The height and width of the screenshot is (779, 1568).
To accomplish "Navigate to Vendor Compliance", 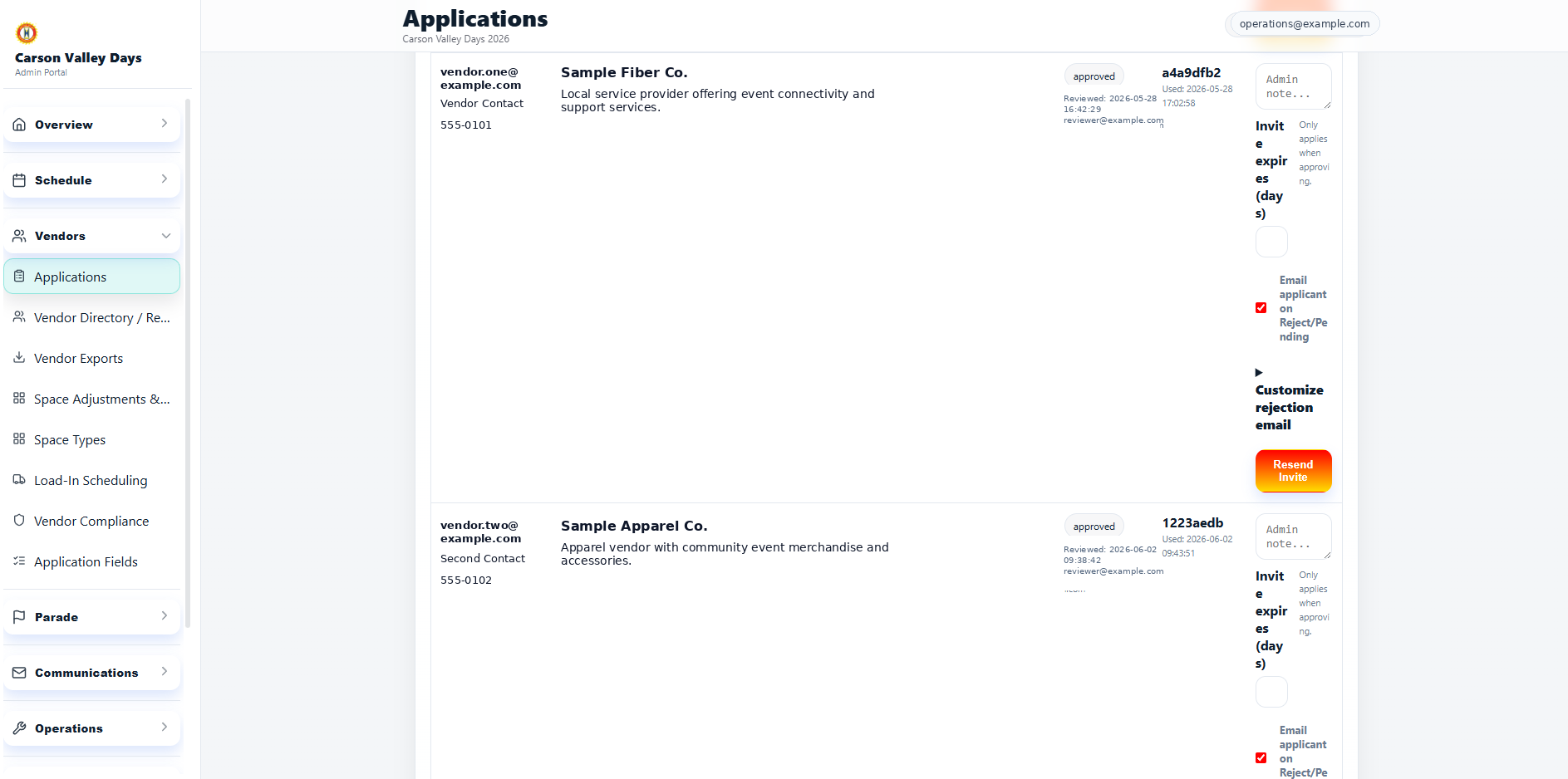I will click(92, 521).
